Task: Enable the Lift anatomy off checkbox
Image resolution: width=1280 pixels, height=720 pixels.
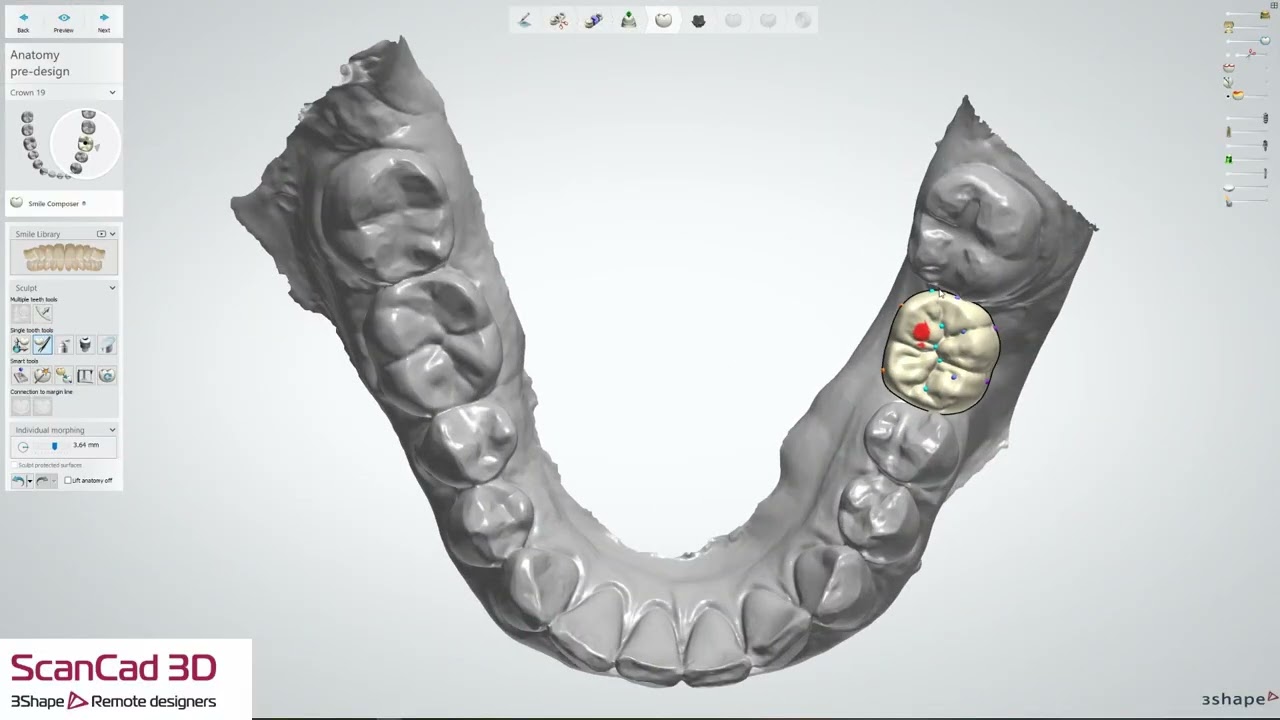Action: coord(68,481)
